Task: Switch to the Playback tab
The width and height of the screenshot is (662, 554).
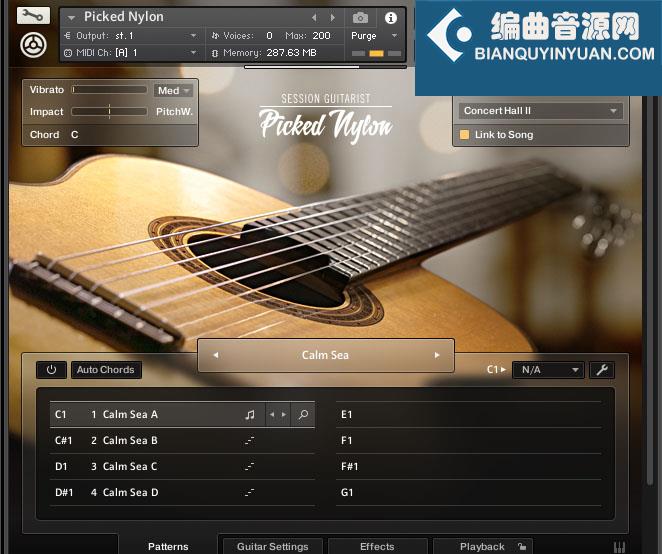Action: click(482, 546)
